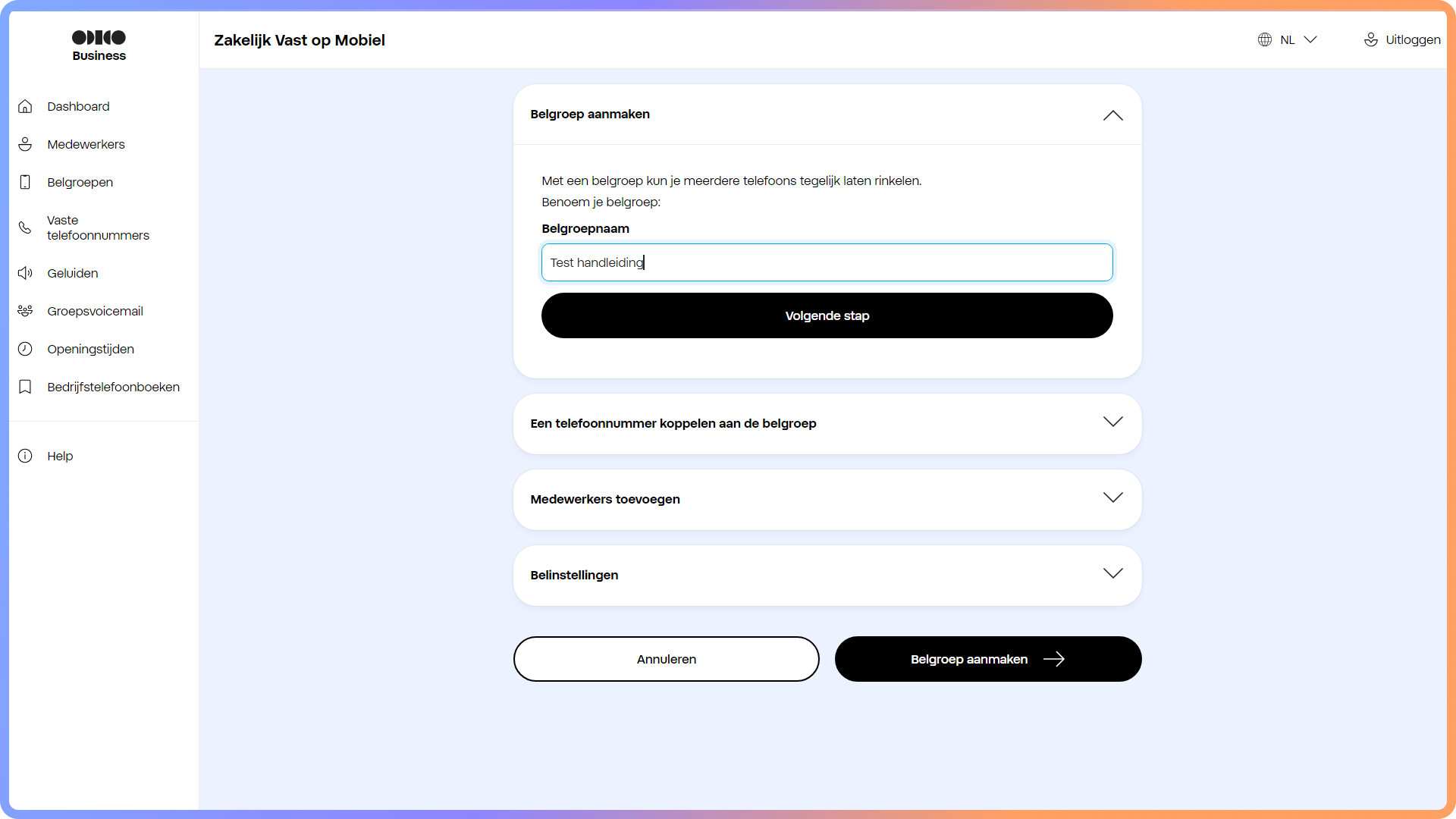Expand the Medewerkers toevoegen section
The image size is (1456, 819).
click(1112, 498)
